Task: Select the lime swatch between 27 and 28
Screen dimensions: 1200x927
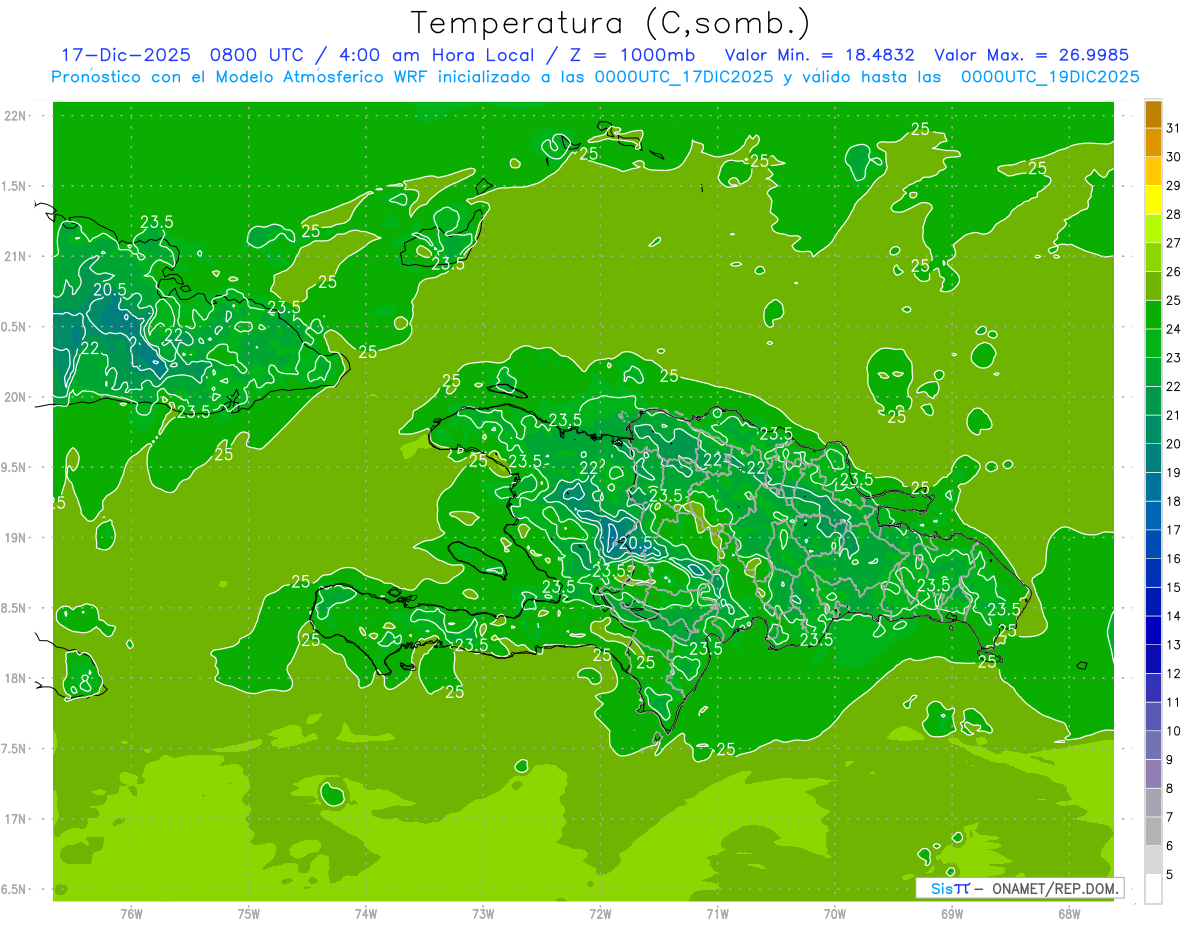Action: pyautogui.click(x=1153, y=229)
